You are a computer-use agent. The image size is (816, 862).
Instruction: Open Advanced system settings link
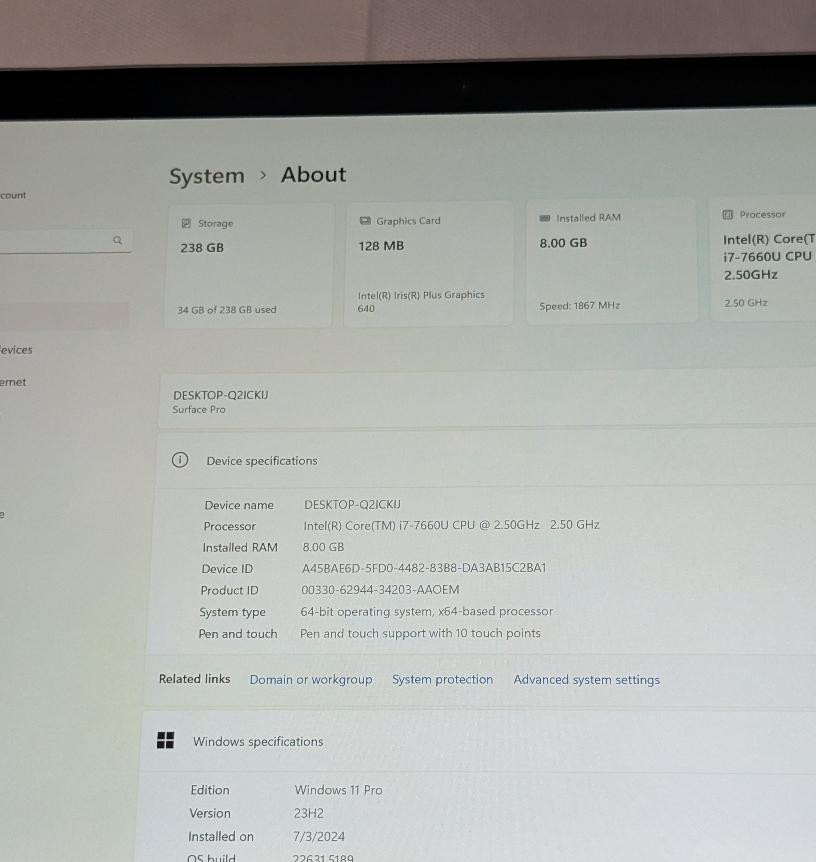(x=587, y=680)
